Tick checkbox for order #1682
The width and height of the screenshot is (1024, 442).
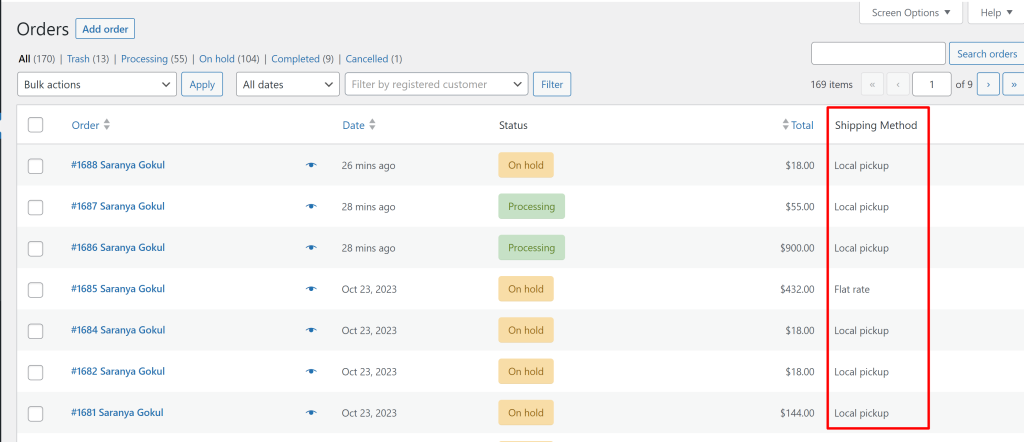click(35, 372)
